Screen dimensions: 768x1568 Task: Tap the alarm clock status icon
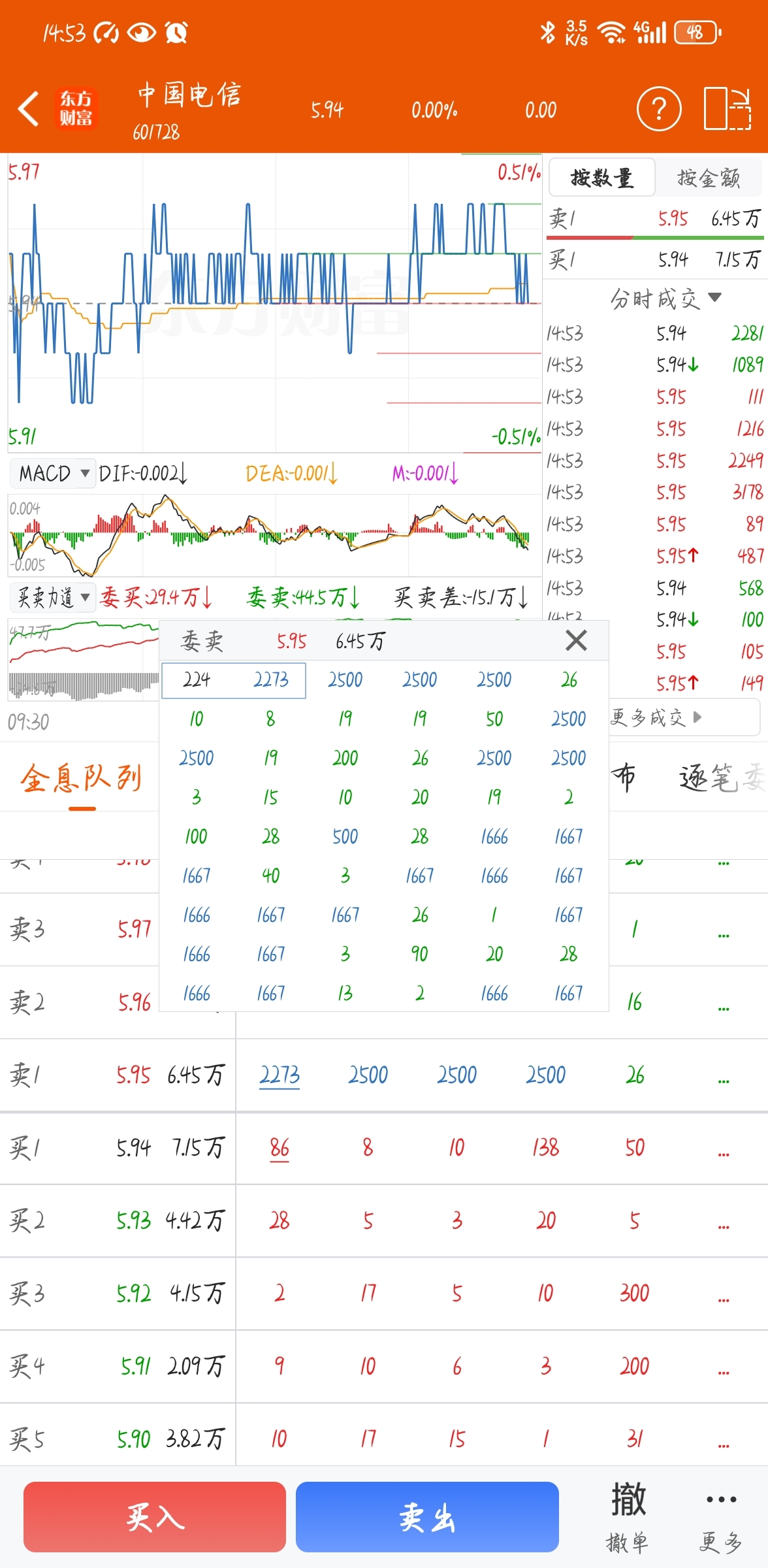[176, 32]
